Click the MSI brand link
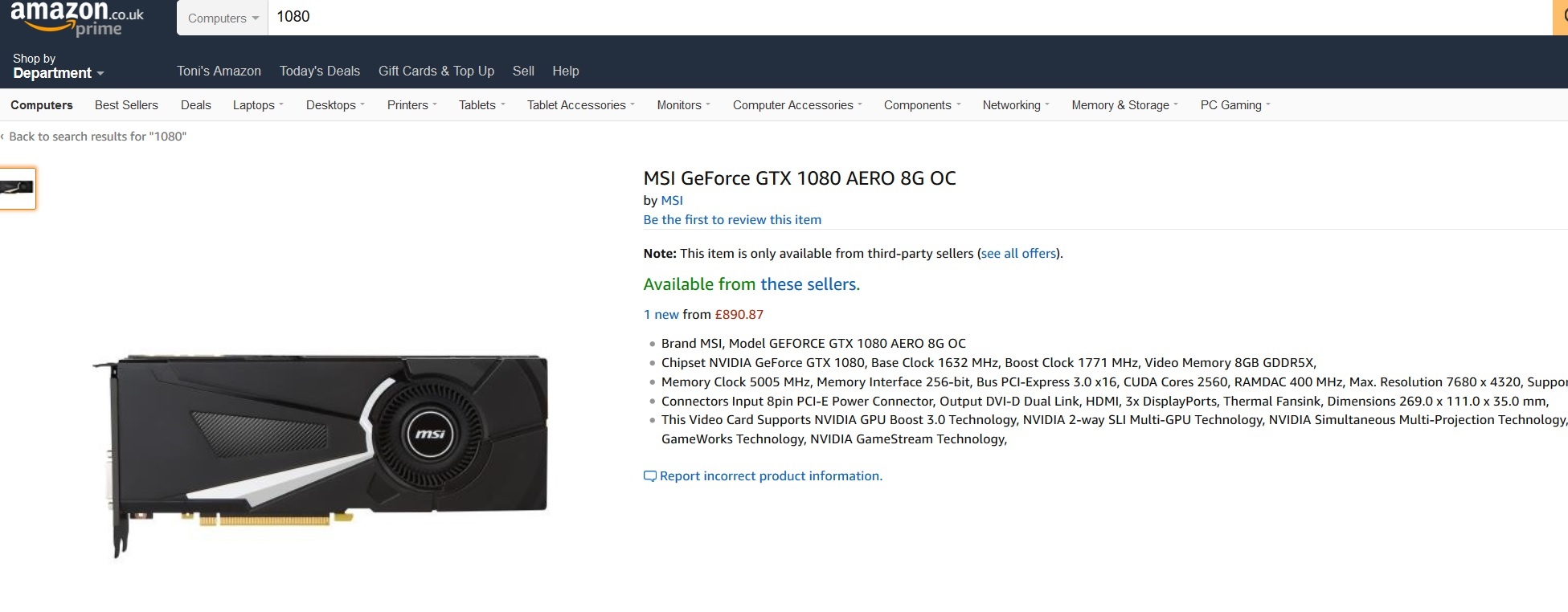 [x=672, y=201]
